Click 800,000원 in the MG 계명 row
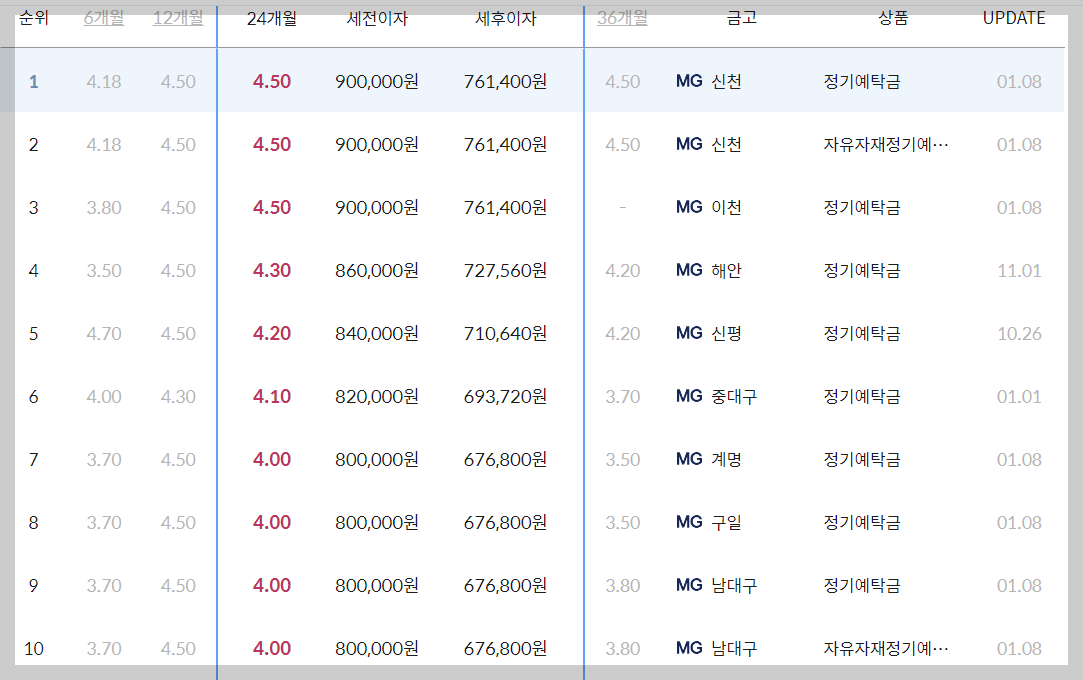 [377, 459]
